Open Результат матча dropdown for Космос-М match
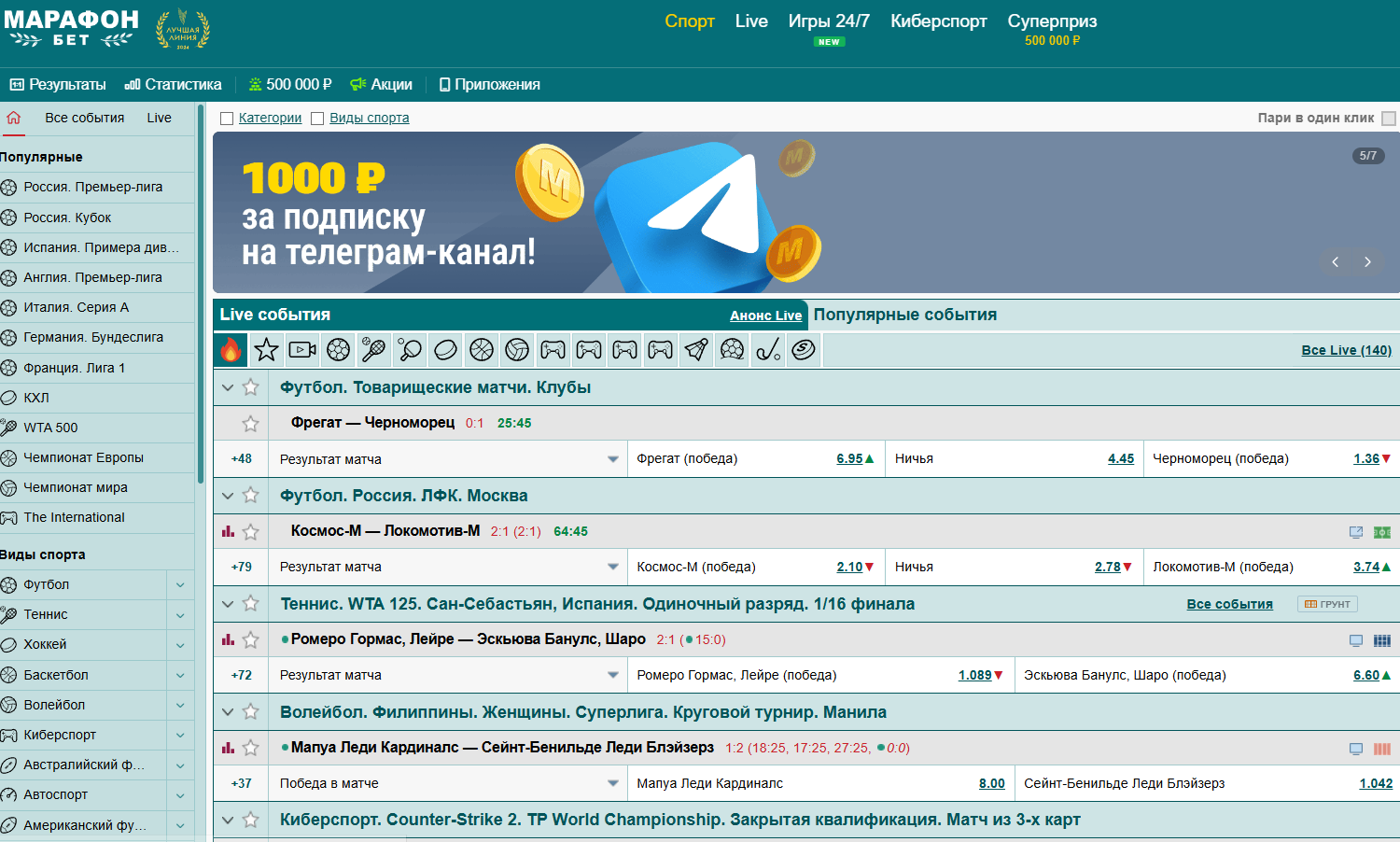The width and height of the screenshot is (1400, 842). click(449, 568)
